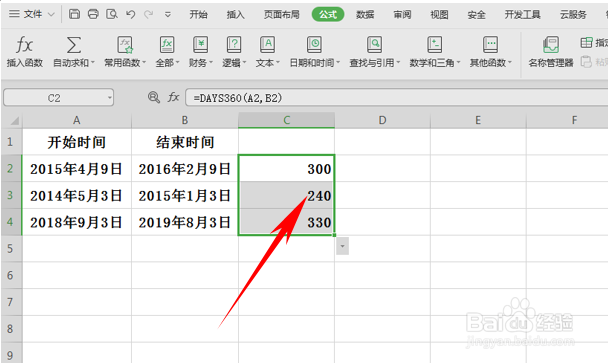Click cell containing 300
This screenshot has height=363, width=608.
(x=287, y=169)
